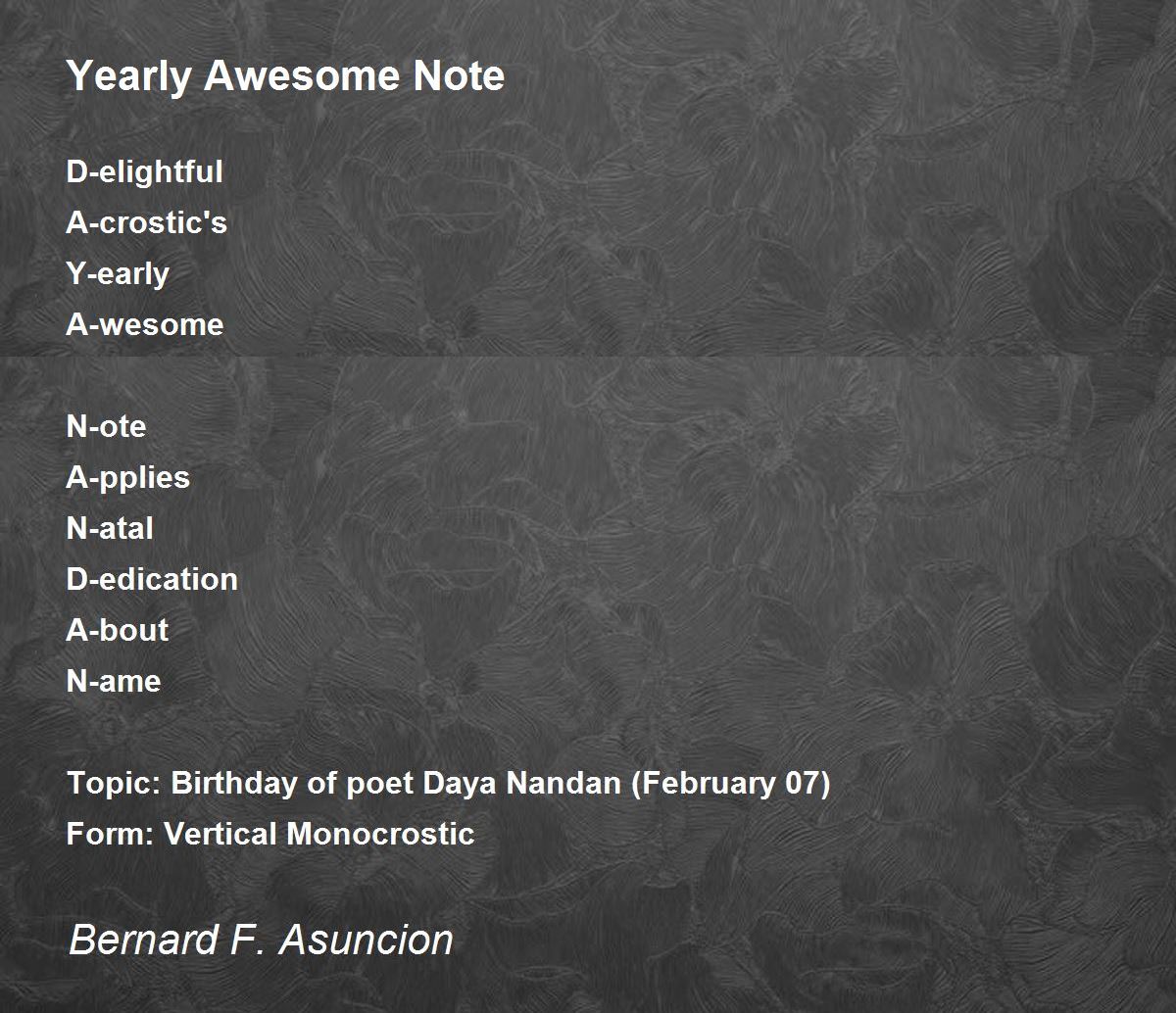Select the word 'A-pplies'
This screenshot has height=1013, width=1176.
click(127, 478)
